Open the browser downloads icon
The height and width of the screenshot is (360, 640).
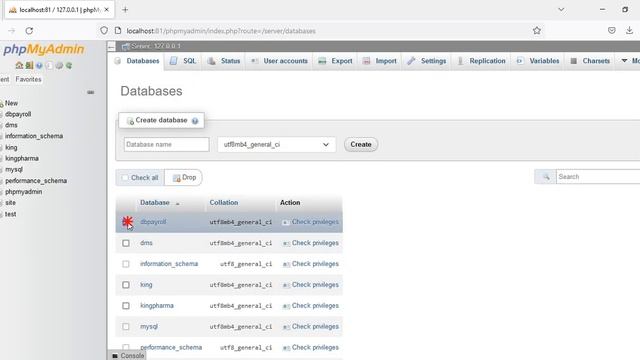click(x=629, y=31)
